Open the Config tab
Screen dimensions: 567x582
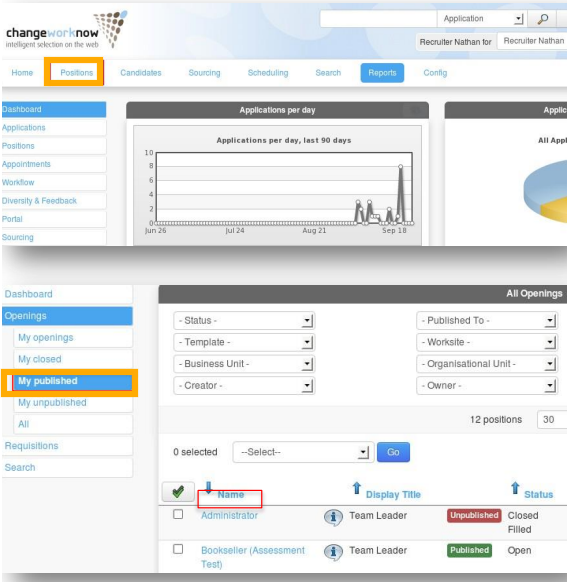[x=435, y=73]
